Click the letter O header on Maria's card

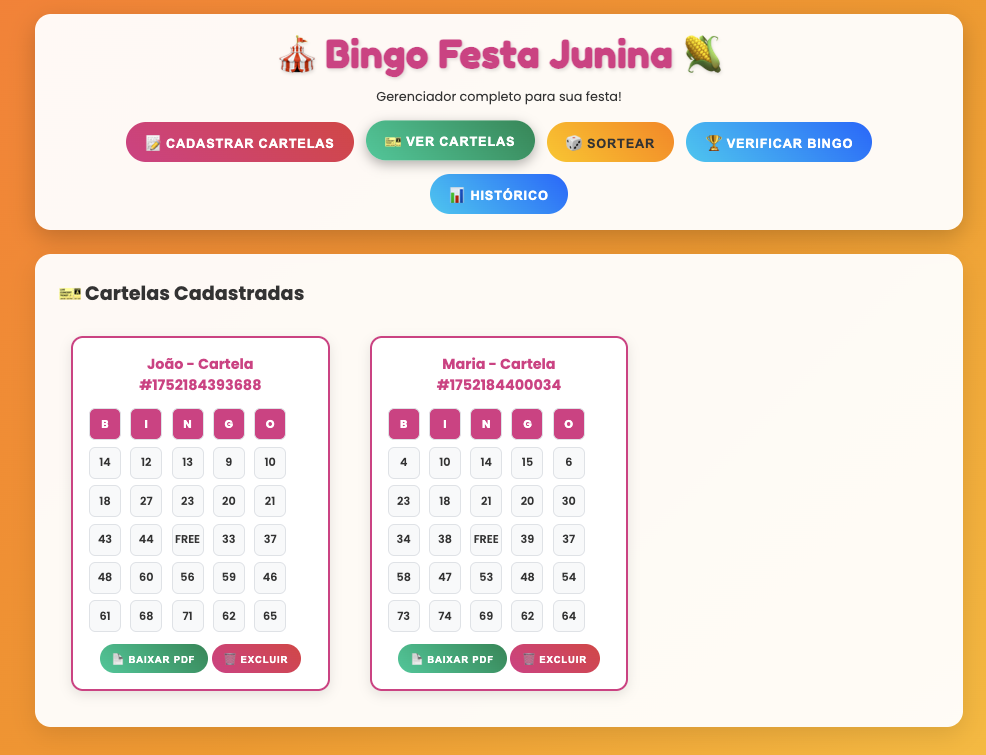[568, 424]
